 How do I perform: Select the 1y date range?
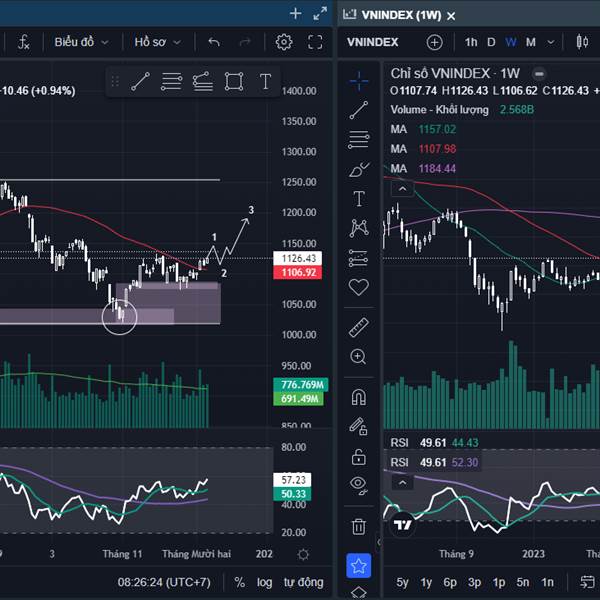[426, 582]
